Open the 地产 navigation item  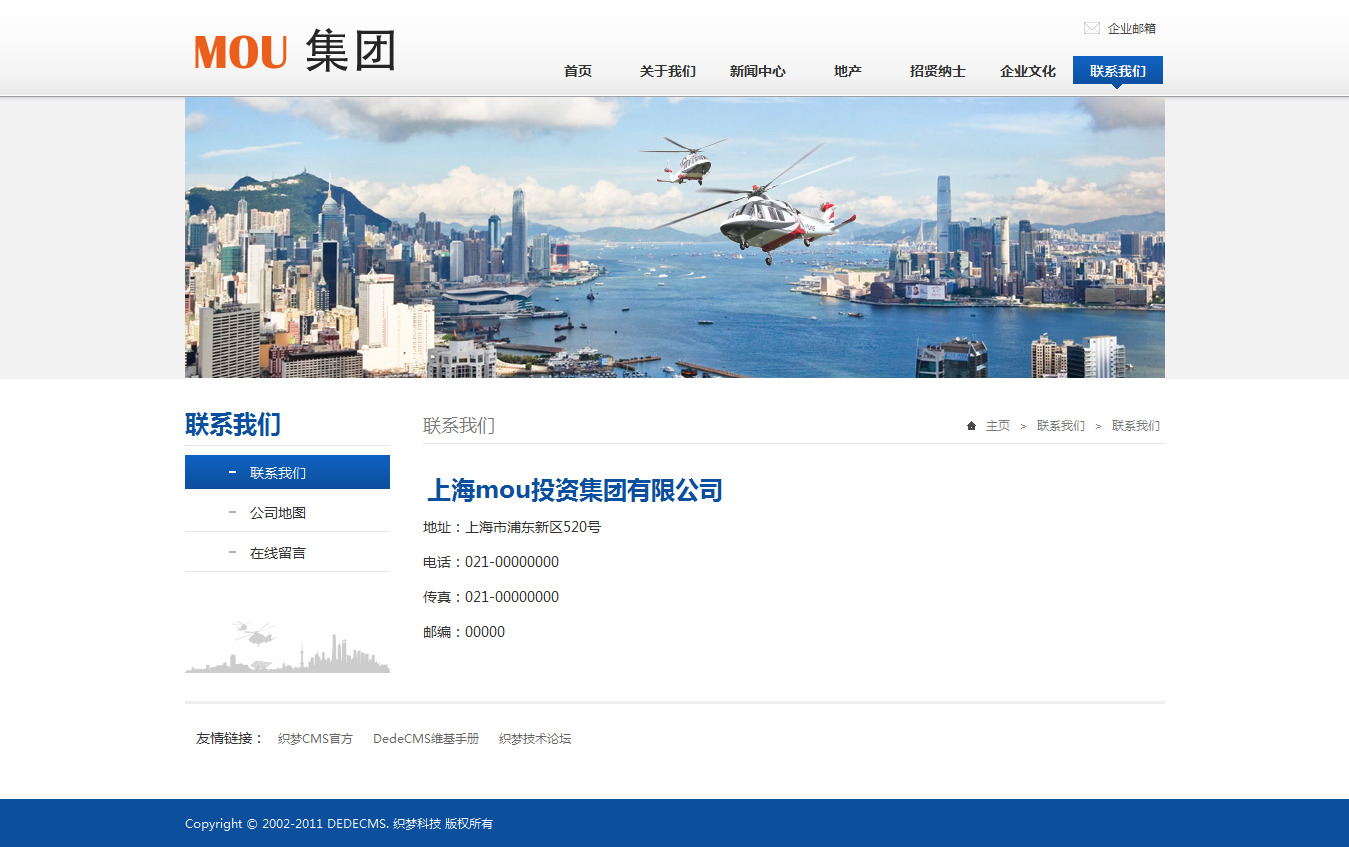tap(848, 71)
